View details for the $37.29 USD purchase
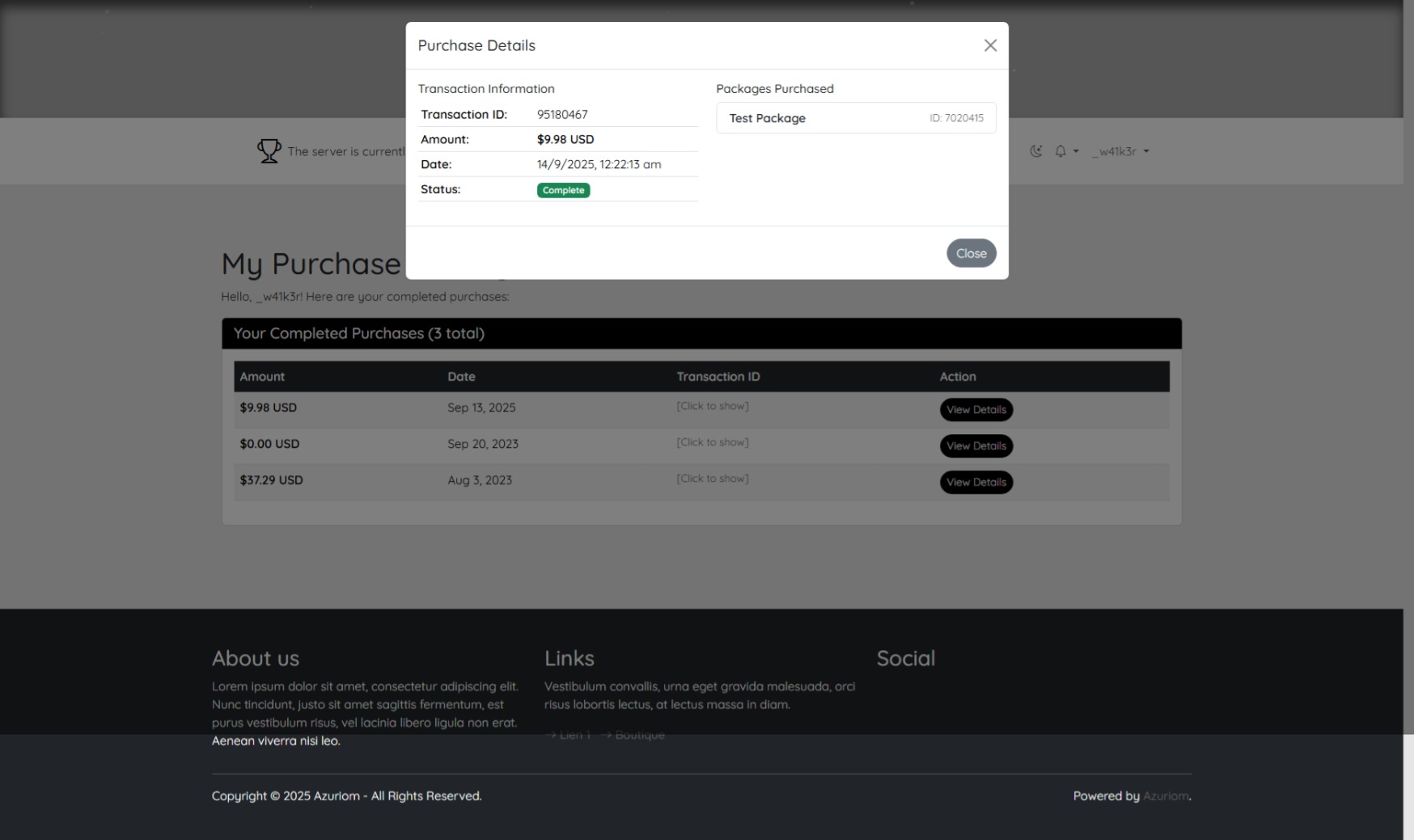 click(976, 483)
